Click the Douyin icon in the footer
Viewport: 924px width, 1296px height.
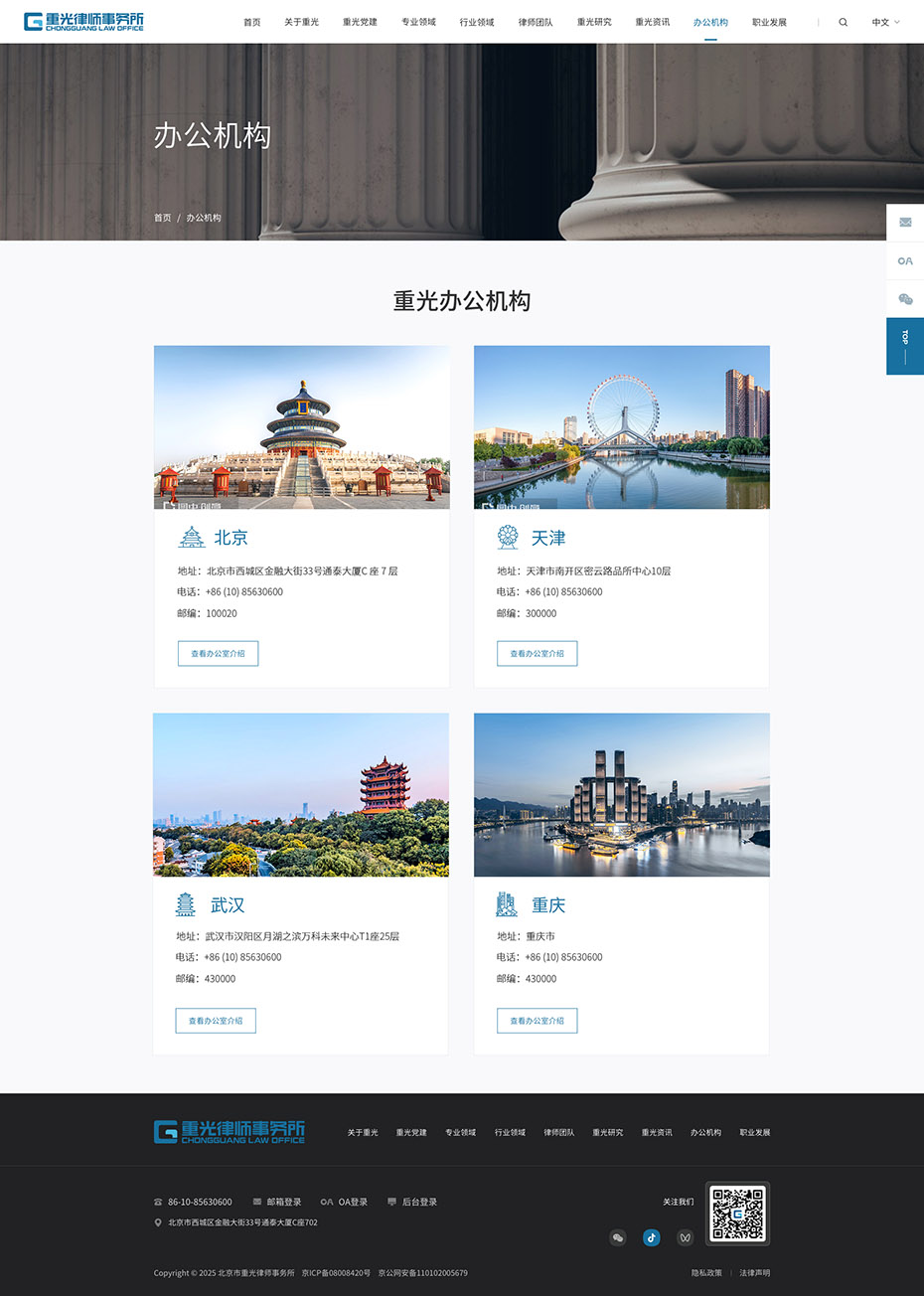pyautogui.click(x=651, y=1237)
